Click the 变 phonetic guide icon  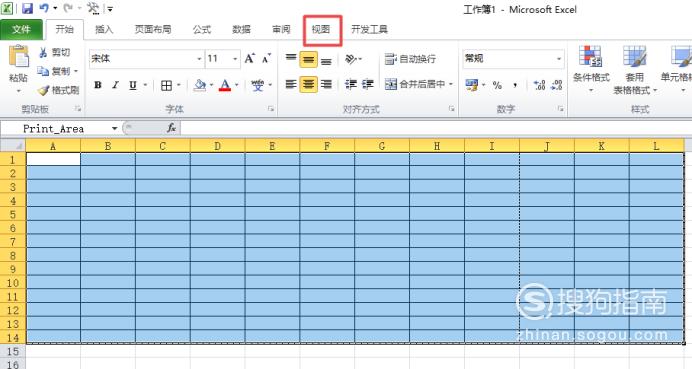coord(257,85)
